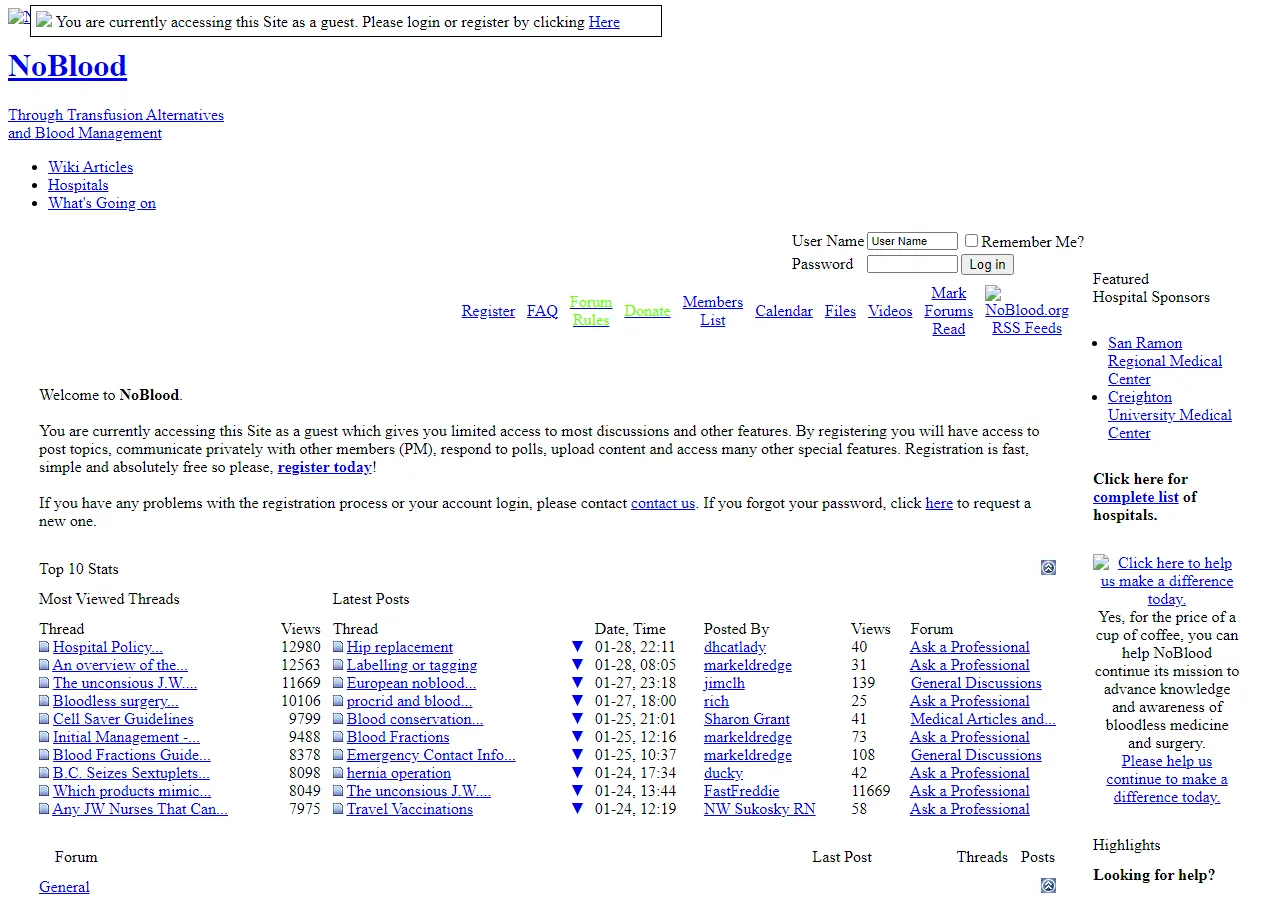Click the post icon beside Hospital Policy thread
The height and width of the screenshot is (900, 1280).
point(44,647)
